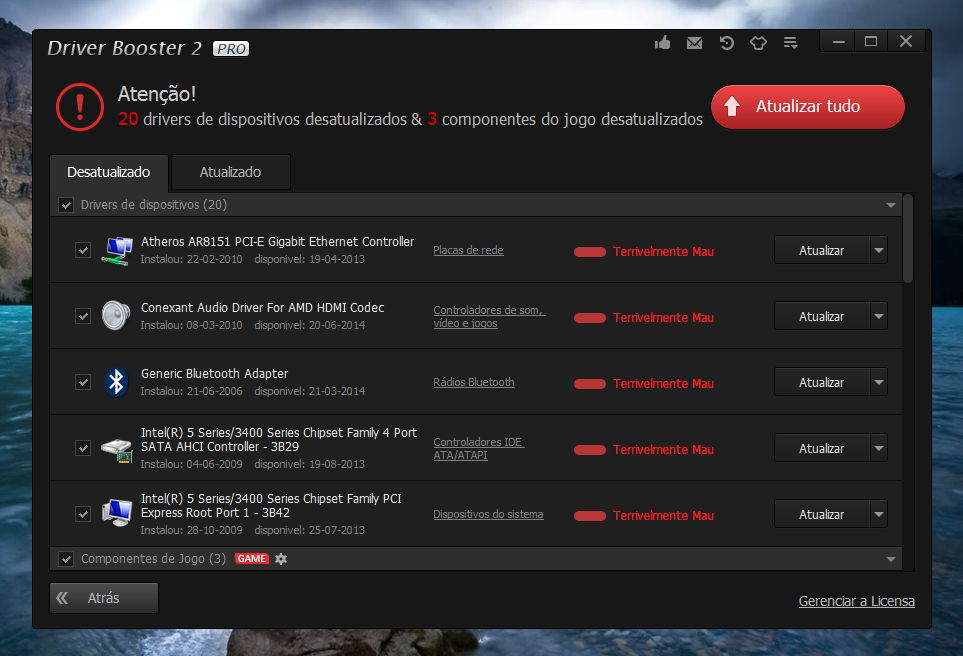Uncheck the Generic Bluetooth Adapter checkbox
Screen dimensions: 963x656
[x=83, y=382]
